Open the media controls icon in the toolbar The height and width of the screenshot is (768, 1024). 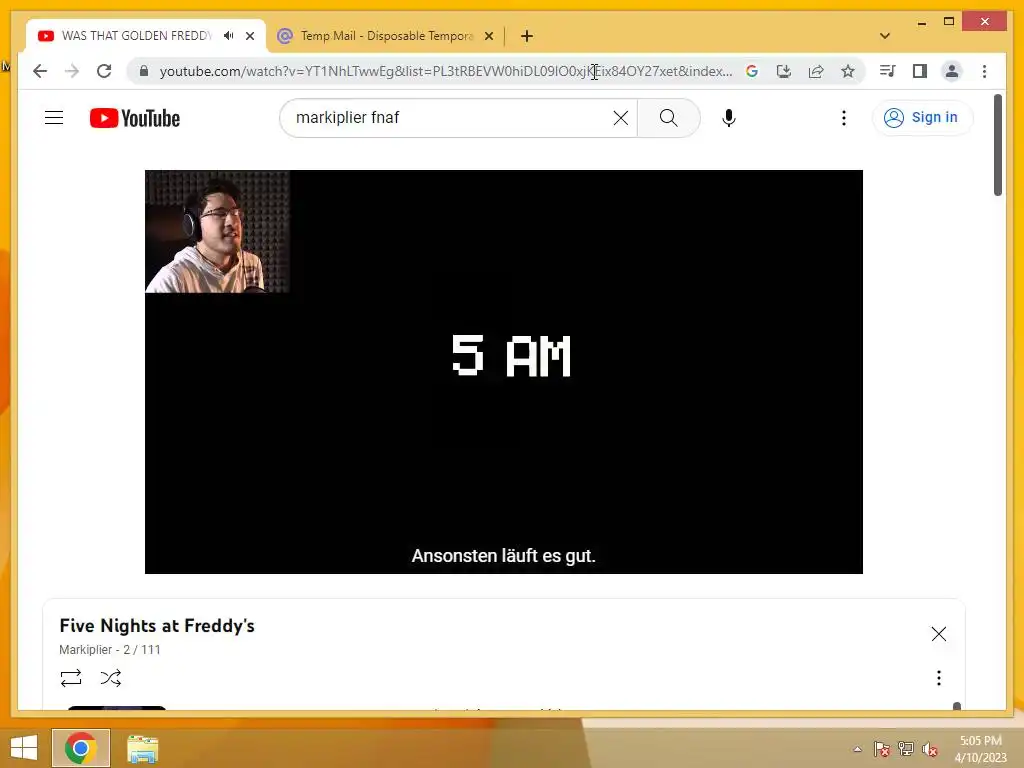[887, 71]
